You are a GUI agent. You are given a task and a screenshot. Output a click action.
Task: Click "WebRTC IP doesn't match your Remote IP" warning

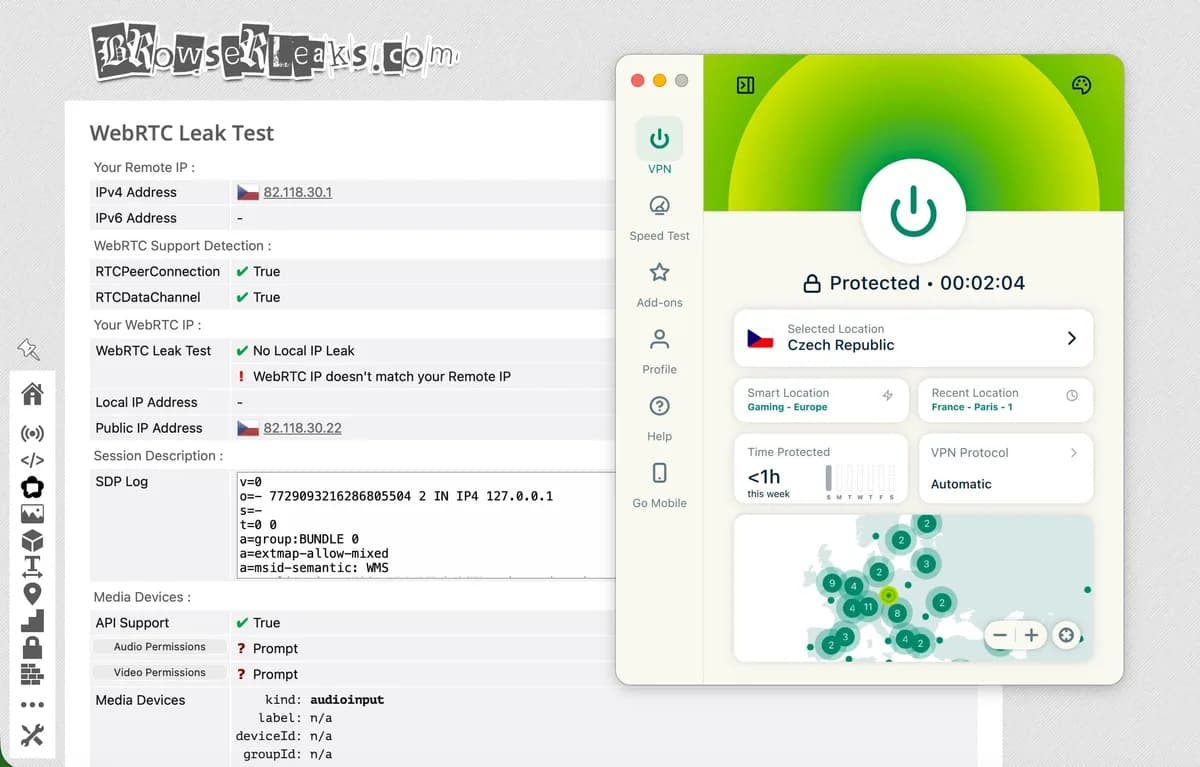381,377
